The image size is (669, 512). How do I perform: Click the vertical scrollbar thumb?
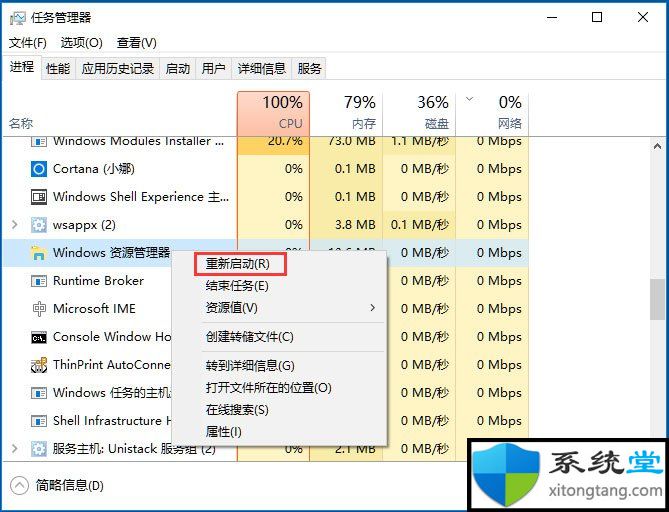coord(657,300)
